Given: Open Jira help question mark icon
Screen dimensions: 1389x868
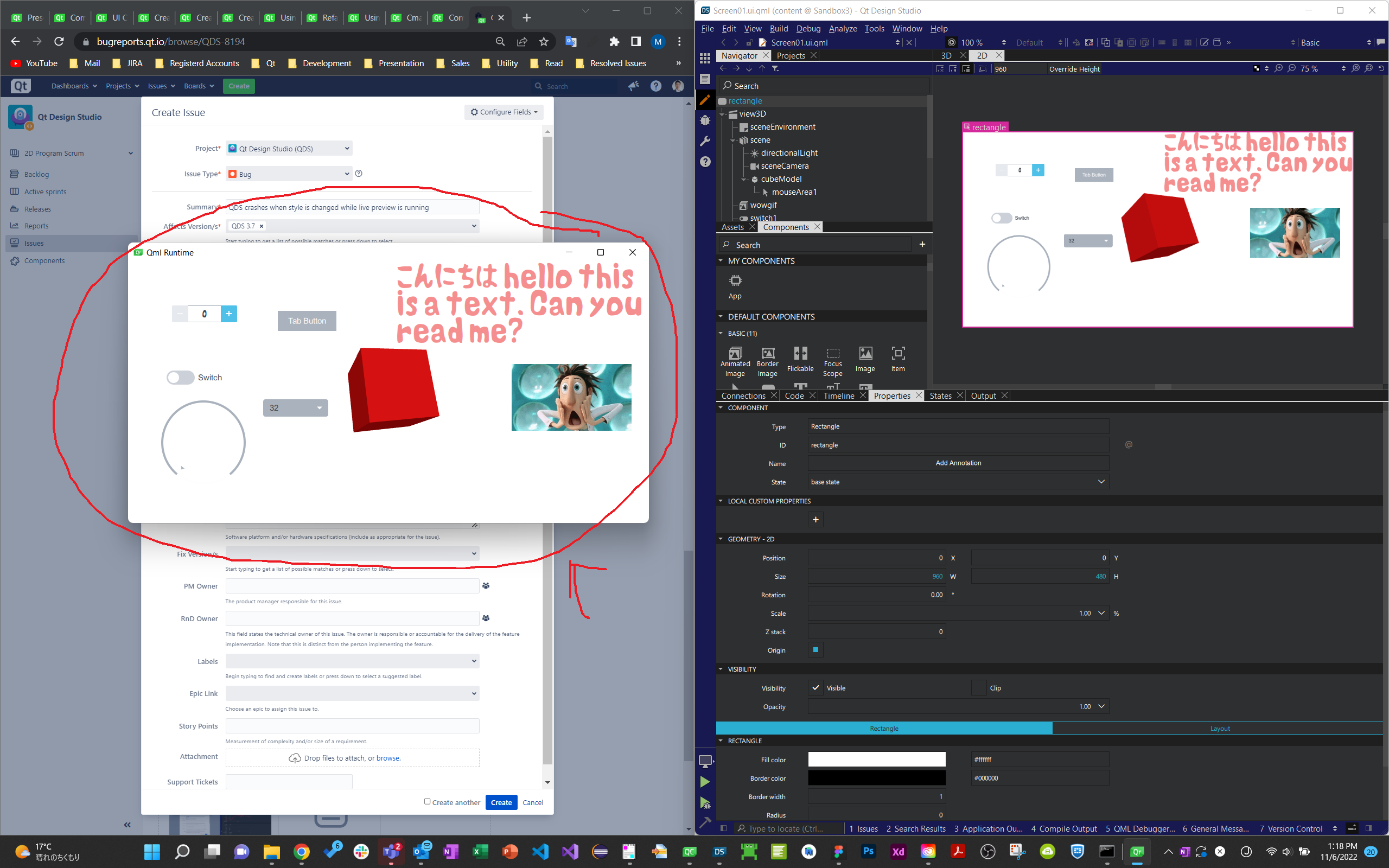Looking at the screenshot, I should click(x=655, y=86).
